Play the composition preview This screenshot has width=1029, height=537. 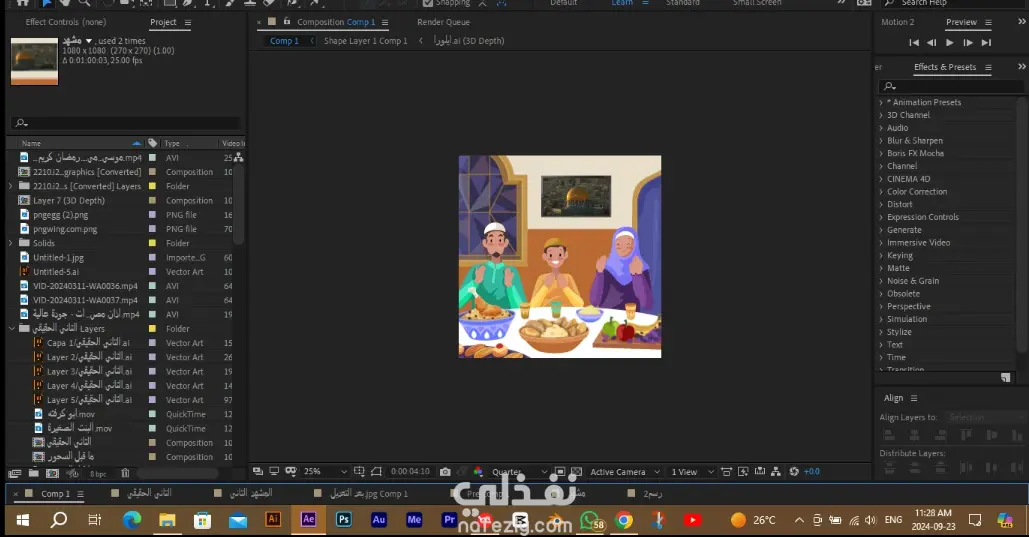point(950,43)
